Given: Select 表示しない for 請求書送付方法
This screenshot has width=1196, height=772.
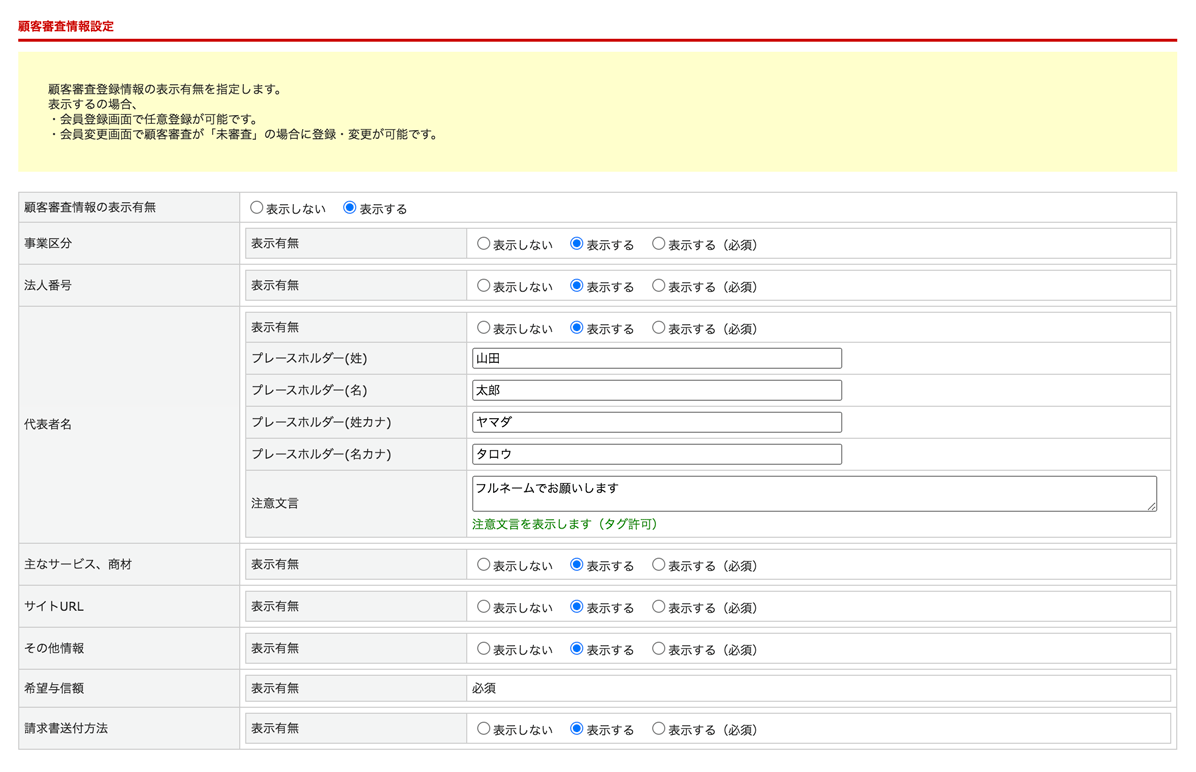Looking at the screenshot, I should (x=484, y=729).
